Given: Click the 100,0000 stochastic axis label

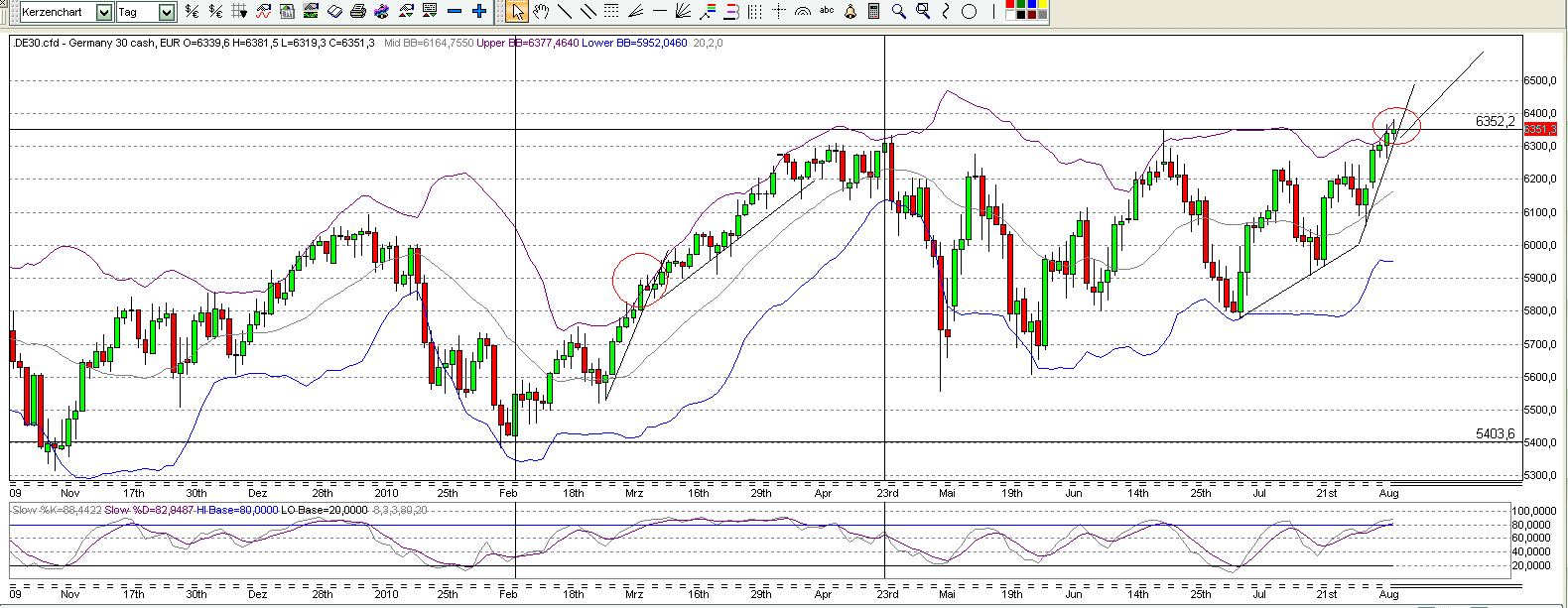Looking at the screenshot, I should pos(1532,511).
